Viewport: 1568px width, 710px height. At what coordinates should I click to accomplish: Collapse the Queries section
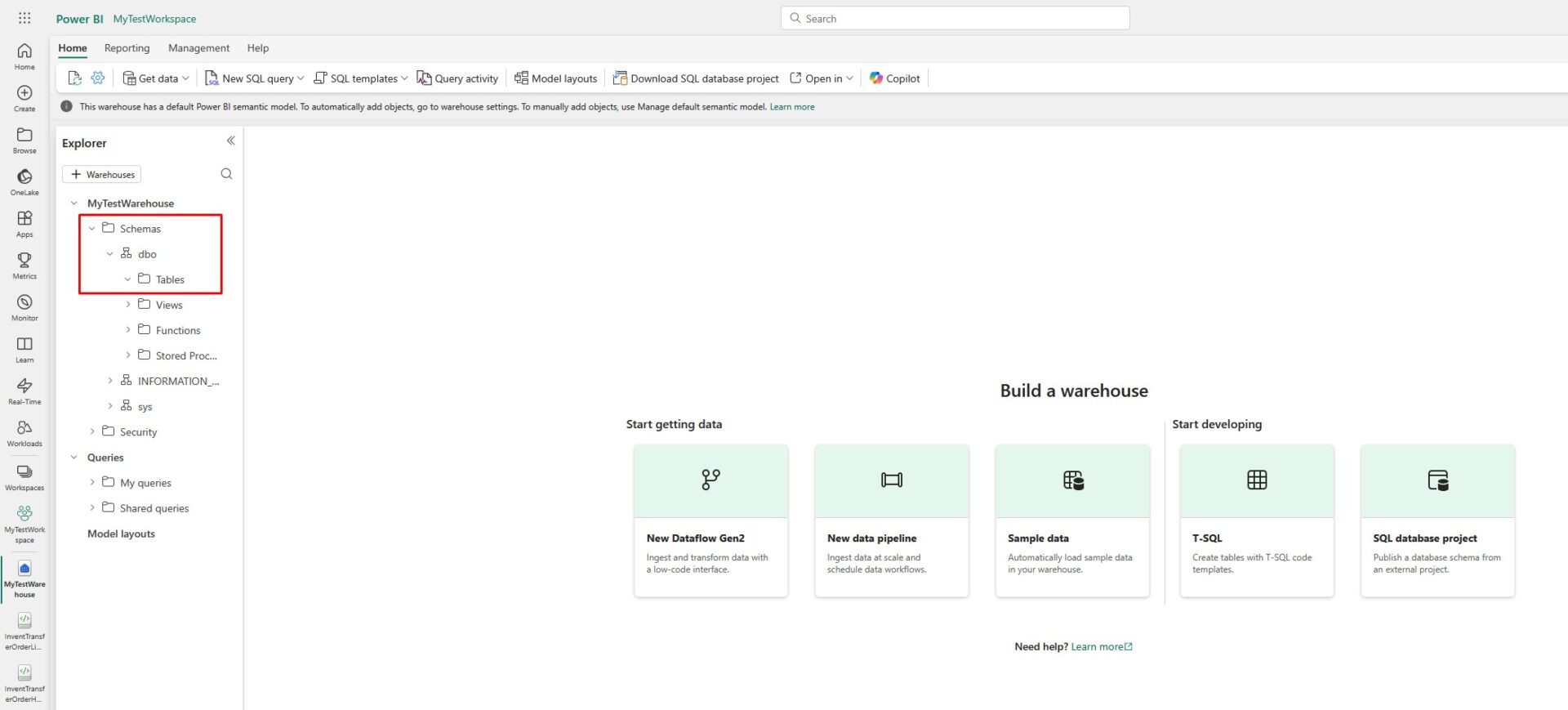coord(74,457)
